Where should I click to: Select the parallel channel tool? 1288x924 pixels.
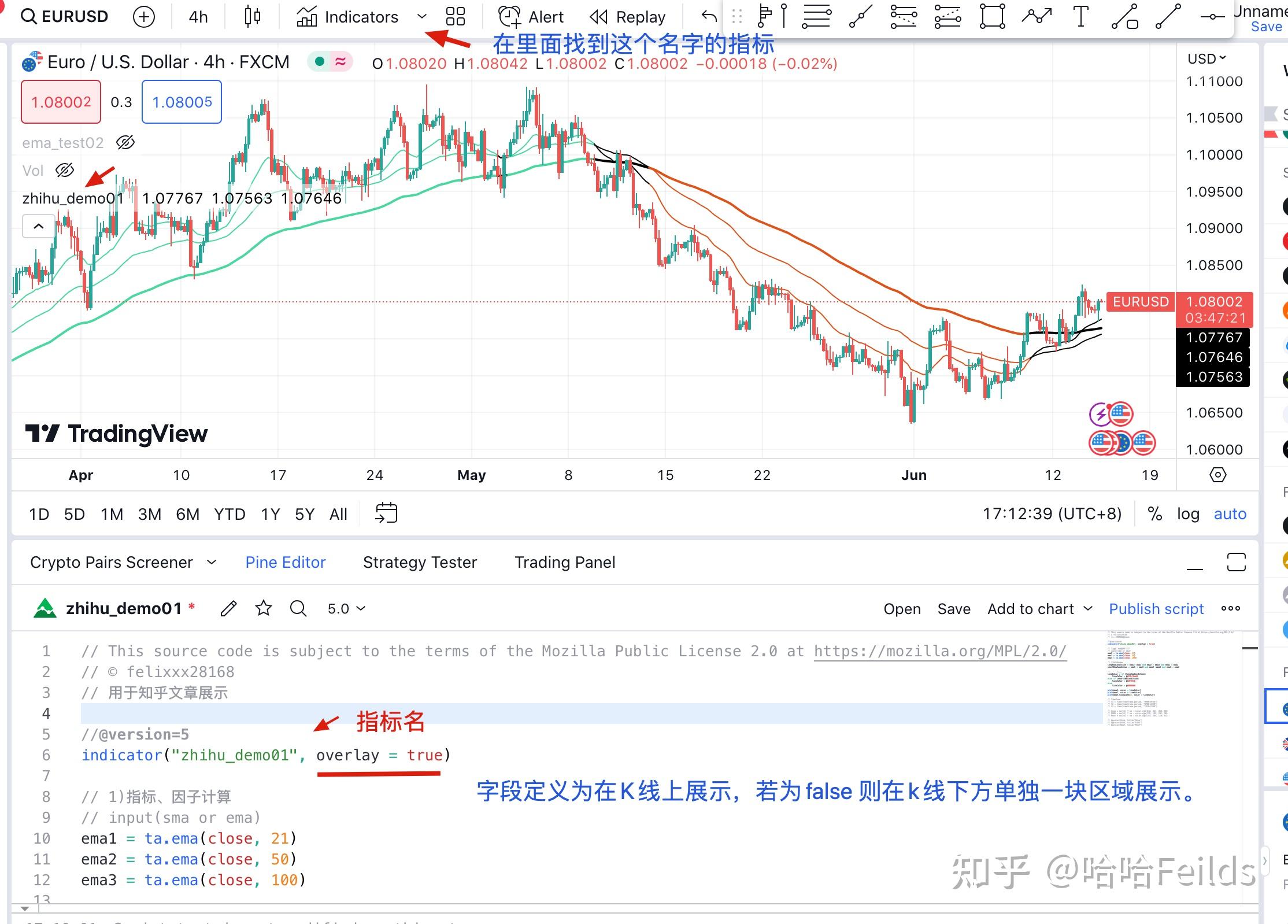point(948,16)
